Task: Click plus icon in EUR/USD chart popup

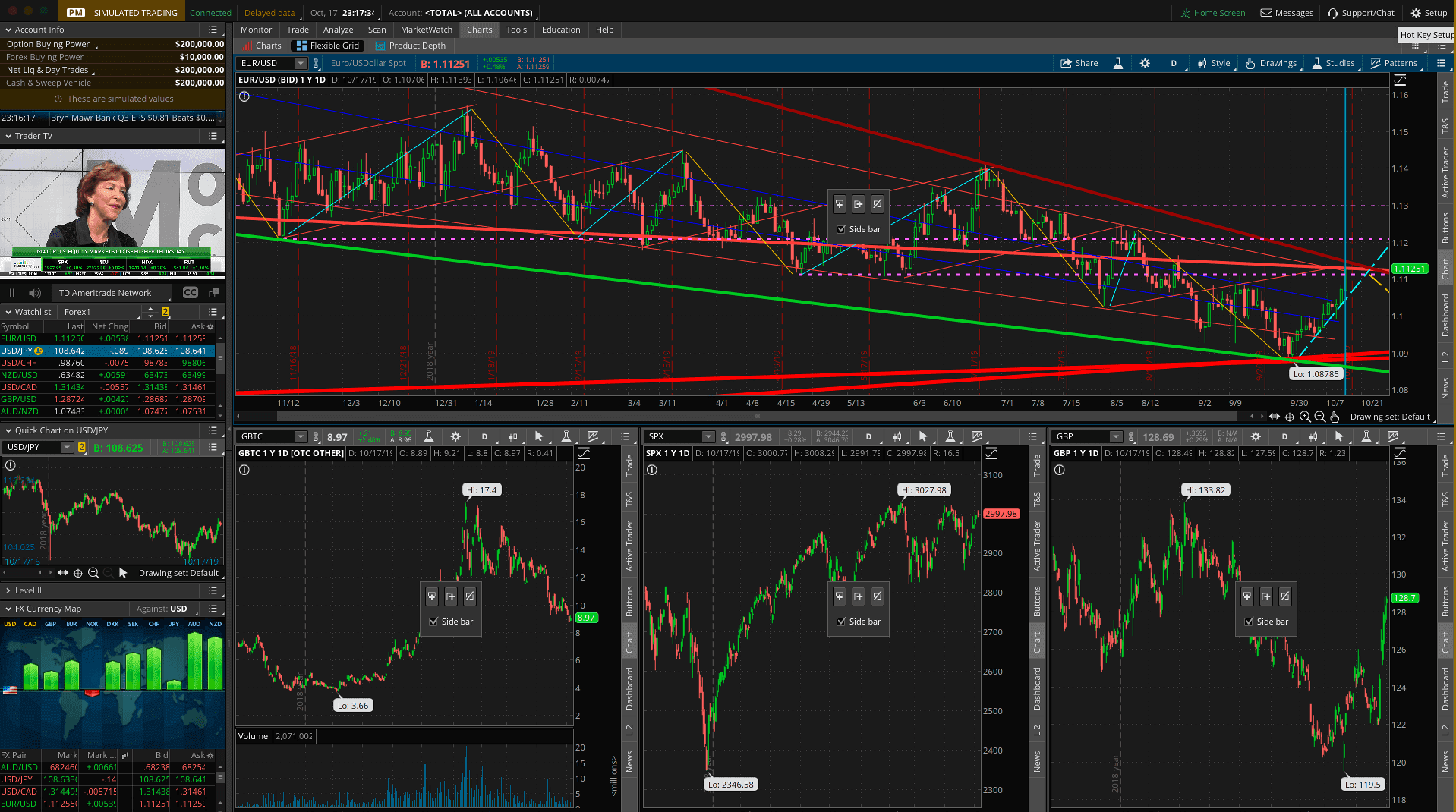Action: [x=840, y=204]
